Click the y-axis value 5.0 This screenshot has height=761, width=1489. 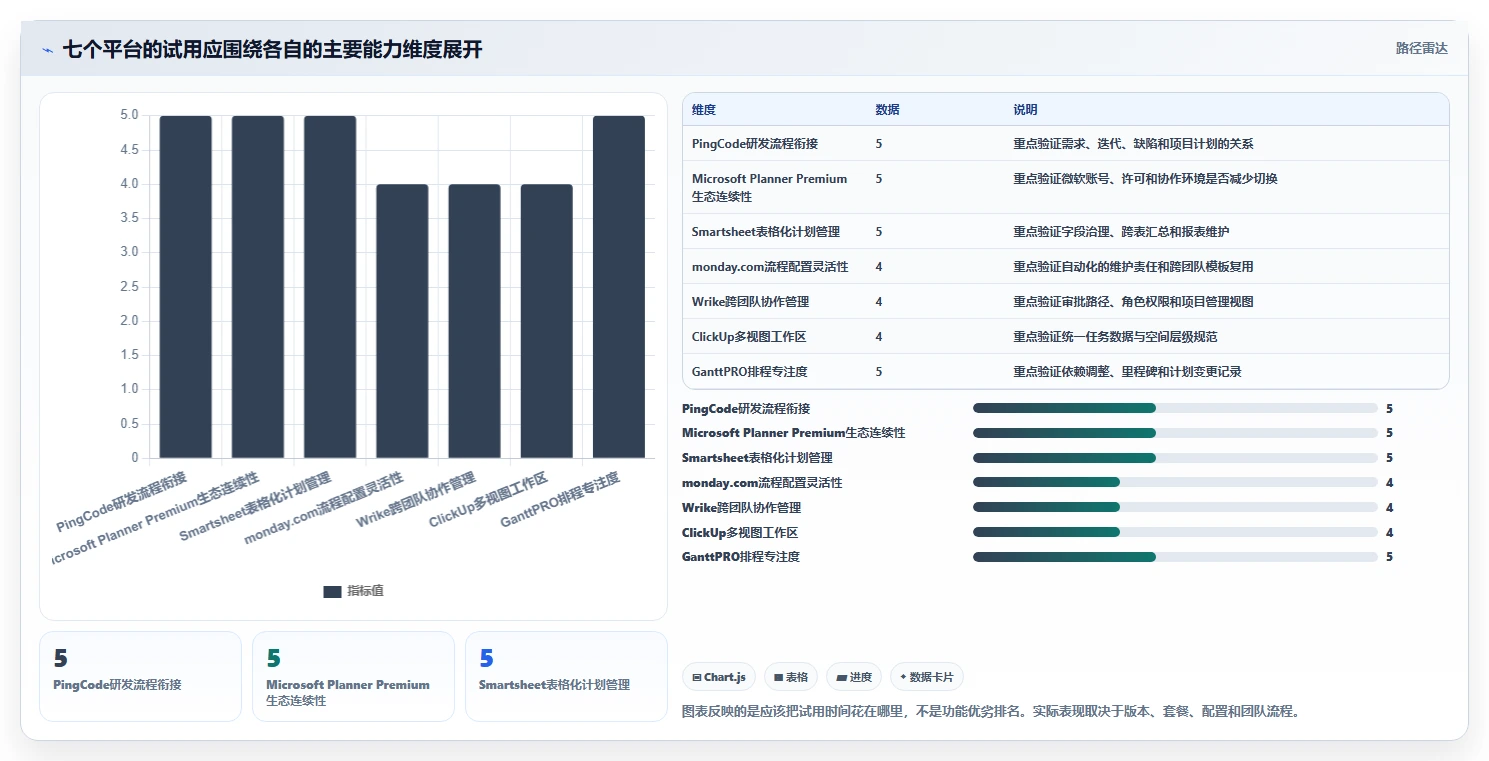pyautogui.click(x=129, y=115)
